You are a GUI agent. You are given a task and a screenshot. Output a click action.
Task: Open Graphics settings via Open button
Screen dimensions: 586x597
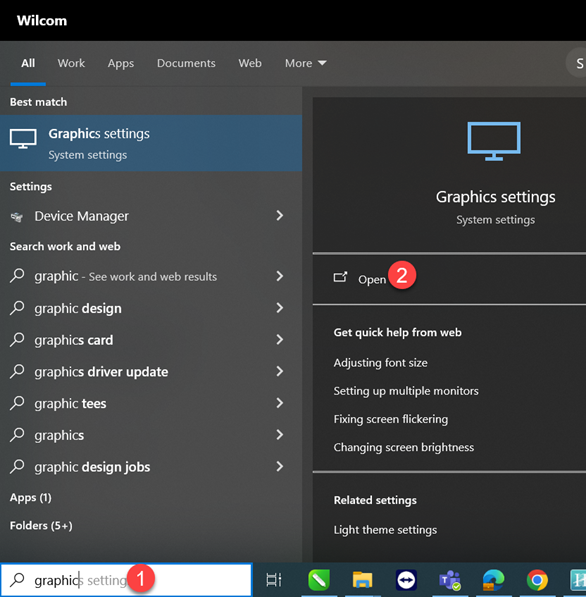[x=360, y=279]
